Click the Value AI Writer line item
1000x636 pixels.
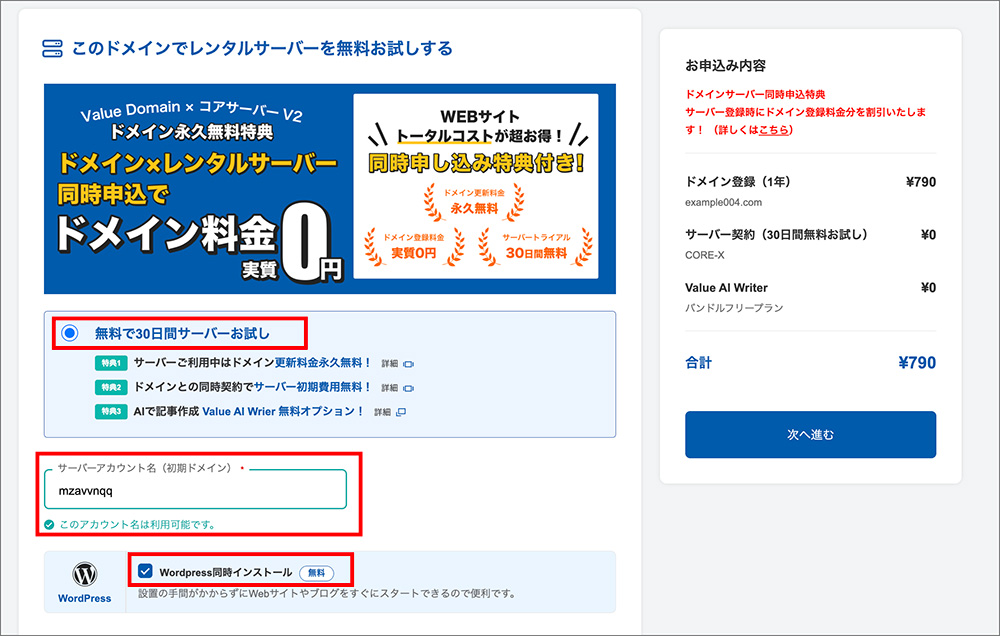pos(726,288)
